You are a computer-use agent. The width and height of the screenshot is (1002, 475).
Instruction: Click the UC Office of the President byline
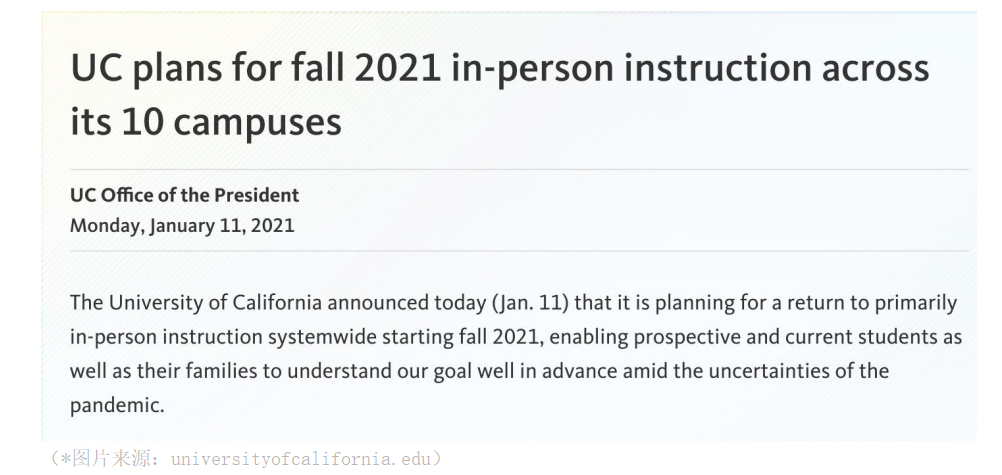click(185, 196)
